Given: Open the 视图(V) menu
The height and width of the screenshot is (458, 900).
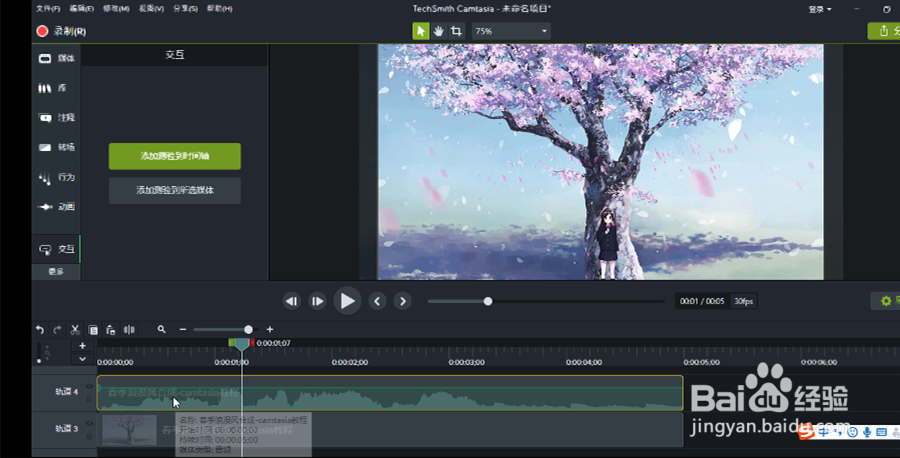Looking at the screenshot, I should click(151, 9).
